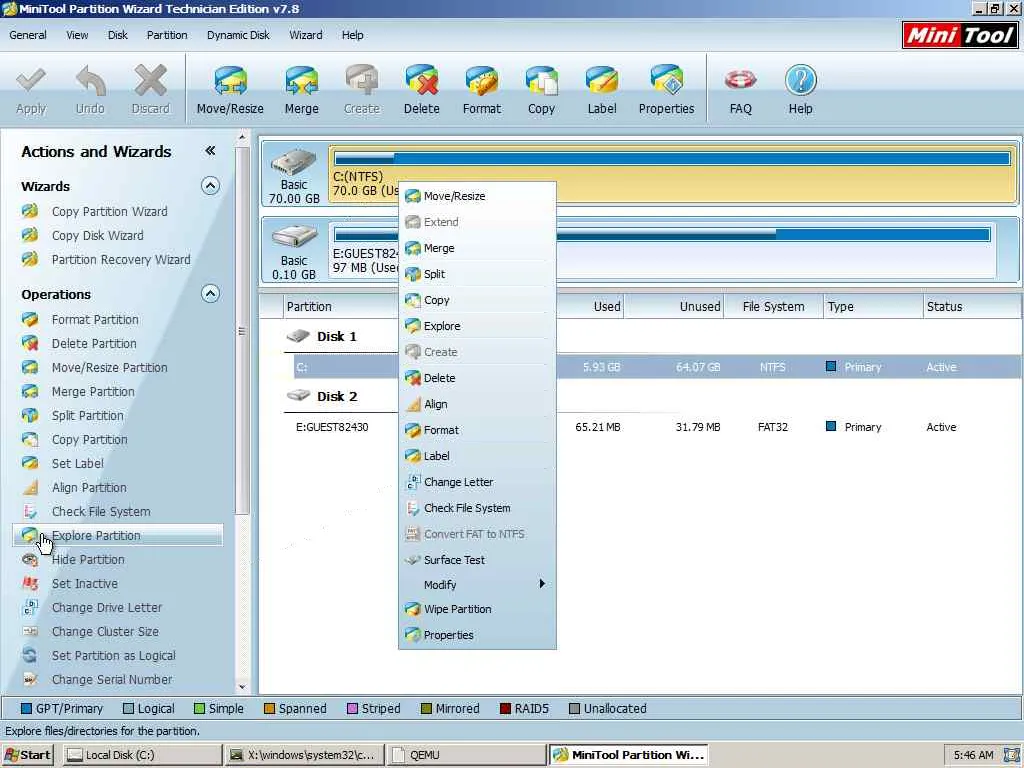Image resolution: width=1024 pixels, height=768 pixels.
Task: Start Partition Recovery Wizard in sidebar
Action: (x=121, y=260)
